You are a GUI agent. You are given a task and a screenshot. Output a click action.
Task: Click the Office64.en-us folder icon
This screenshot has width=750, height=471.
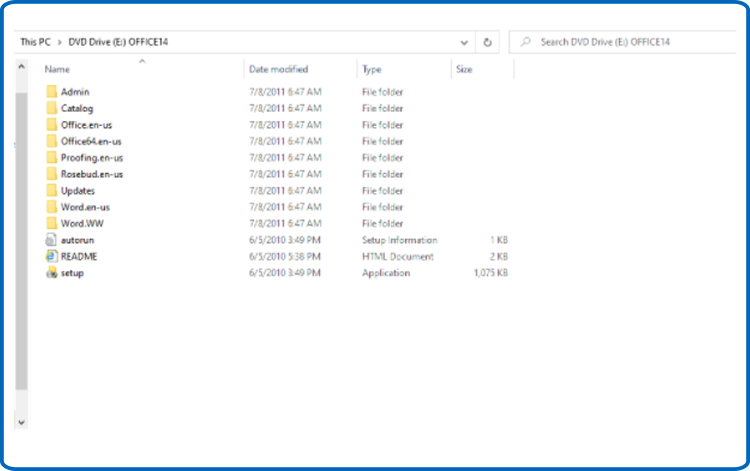point(52,141)
